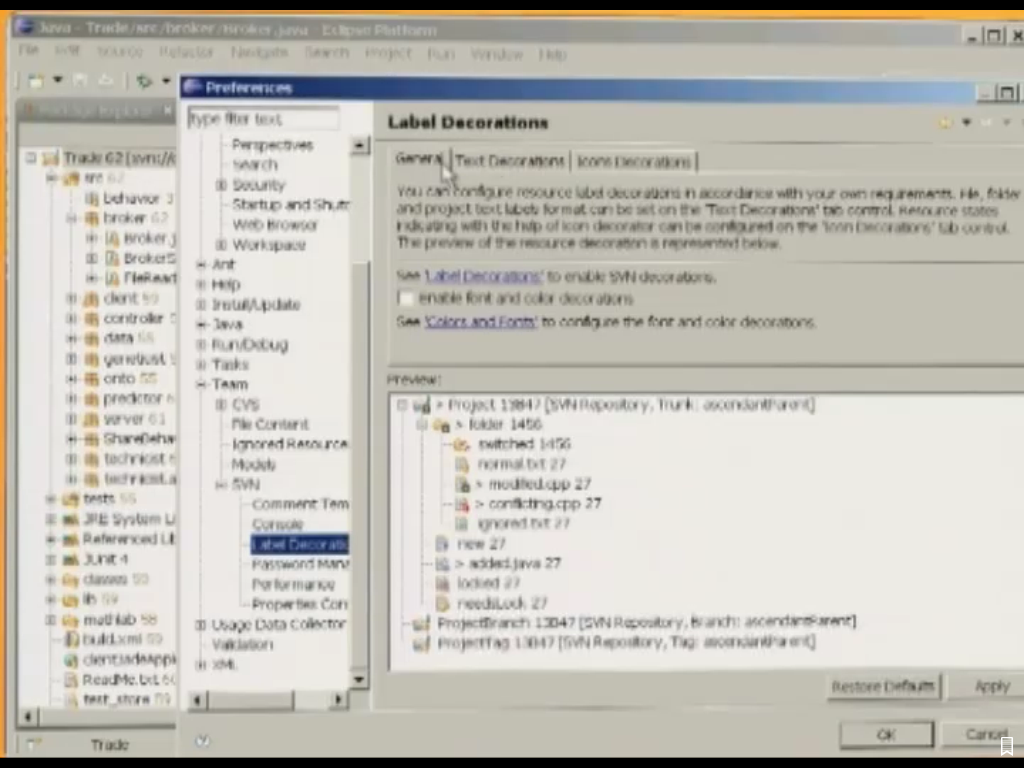Expand the CVS node under Team
Screen dimensions: 1024x768
point(221,405)
